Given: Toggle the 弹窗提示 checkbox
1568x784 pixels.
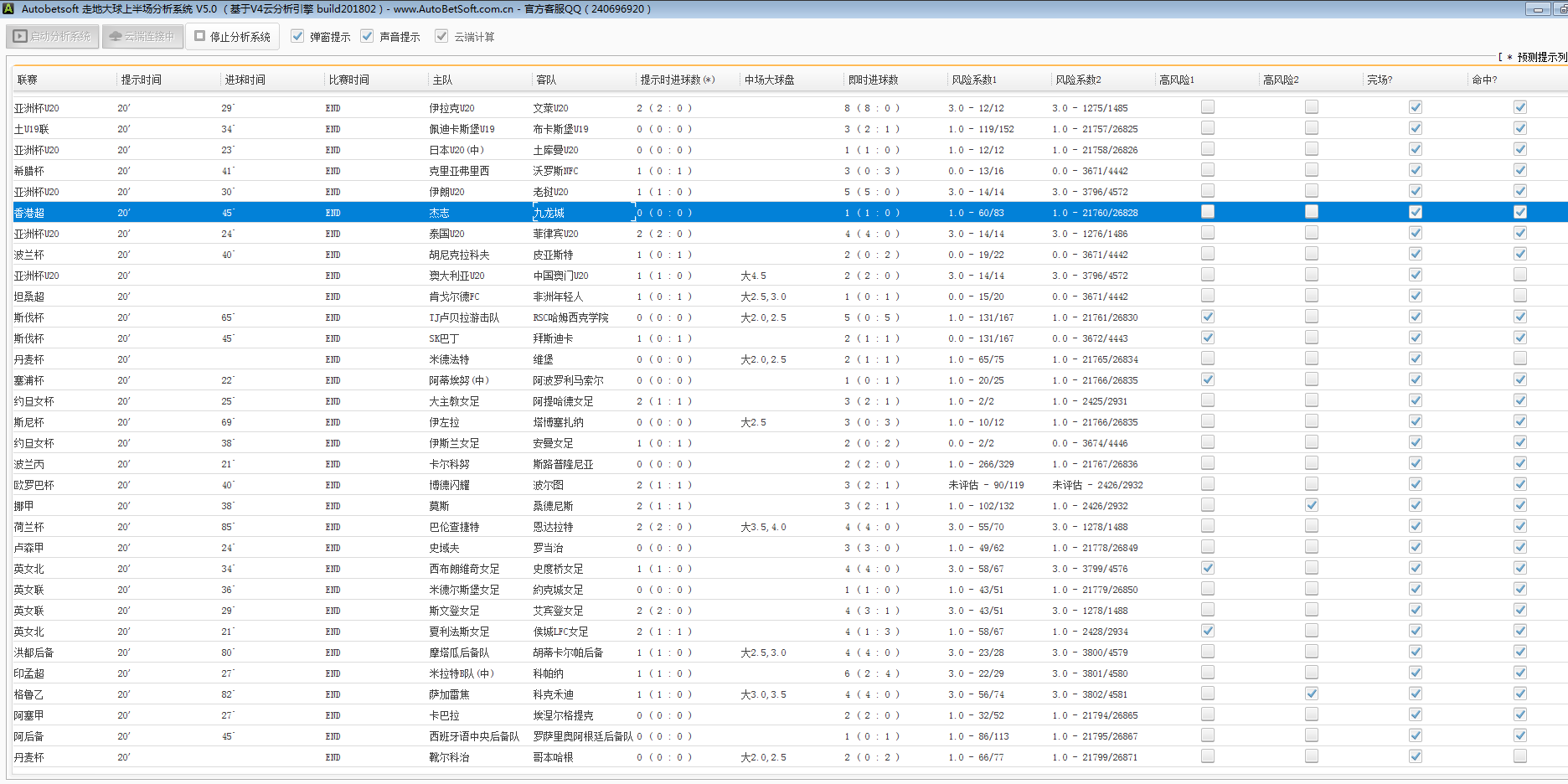Looking at the screenshot, I should point(297,36).
